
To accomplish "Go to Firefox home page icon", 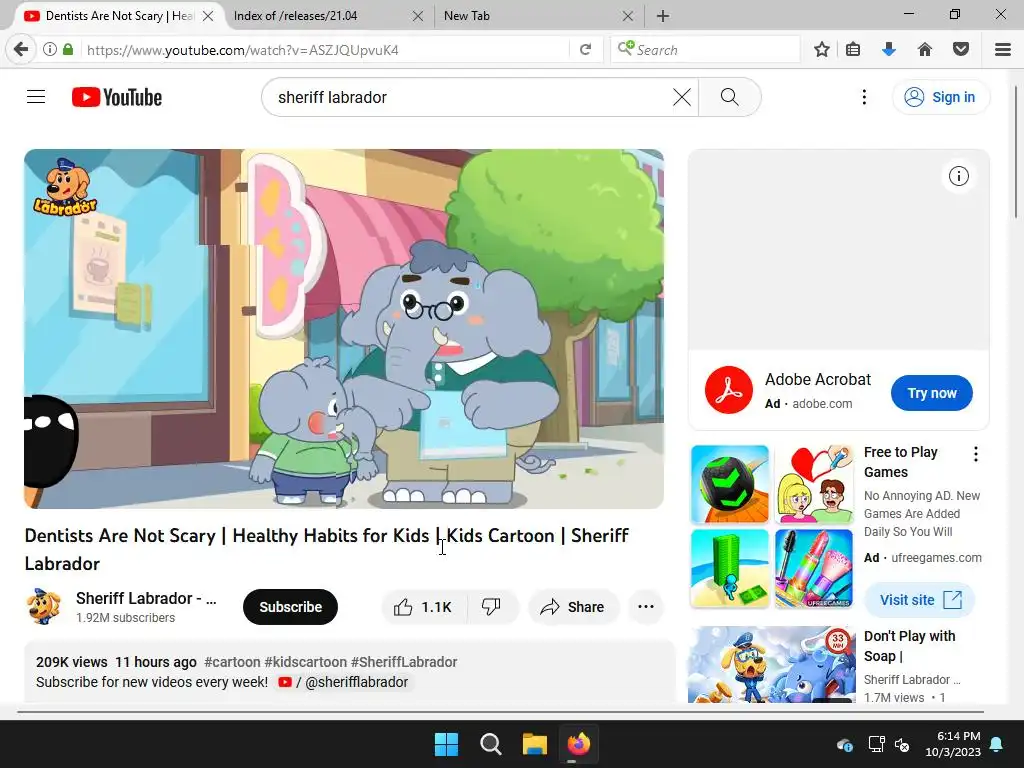I will tap(925, 50).
